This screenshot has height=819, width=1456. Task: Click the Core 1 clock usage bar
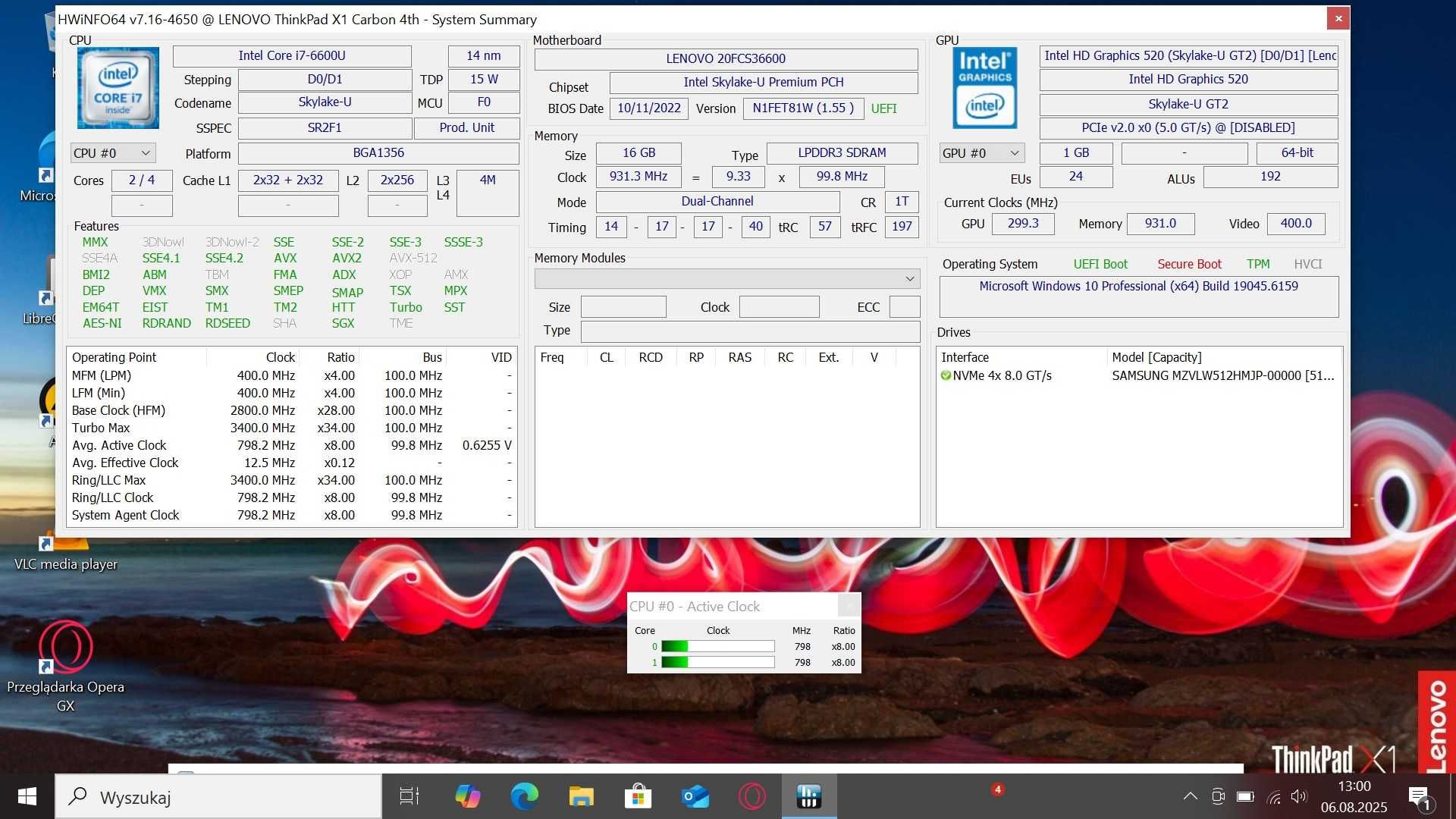tap(717, 662)
